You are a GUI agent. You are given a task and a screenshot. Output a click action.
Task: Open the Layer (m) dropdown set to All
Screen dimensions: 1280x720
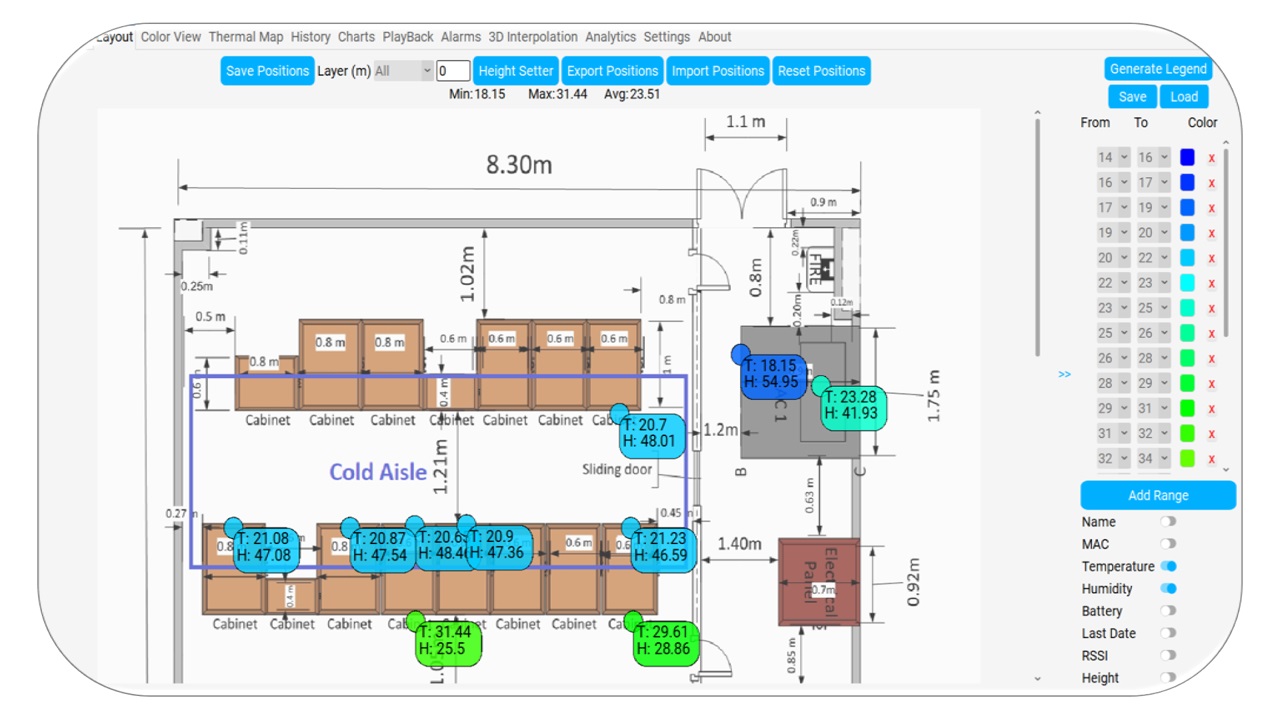[403, 71]
